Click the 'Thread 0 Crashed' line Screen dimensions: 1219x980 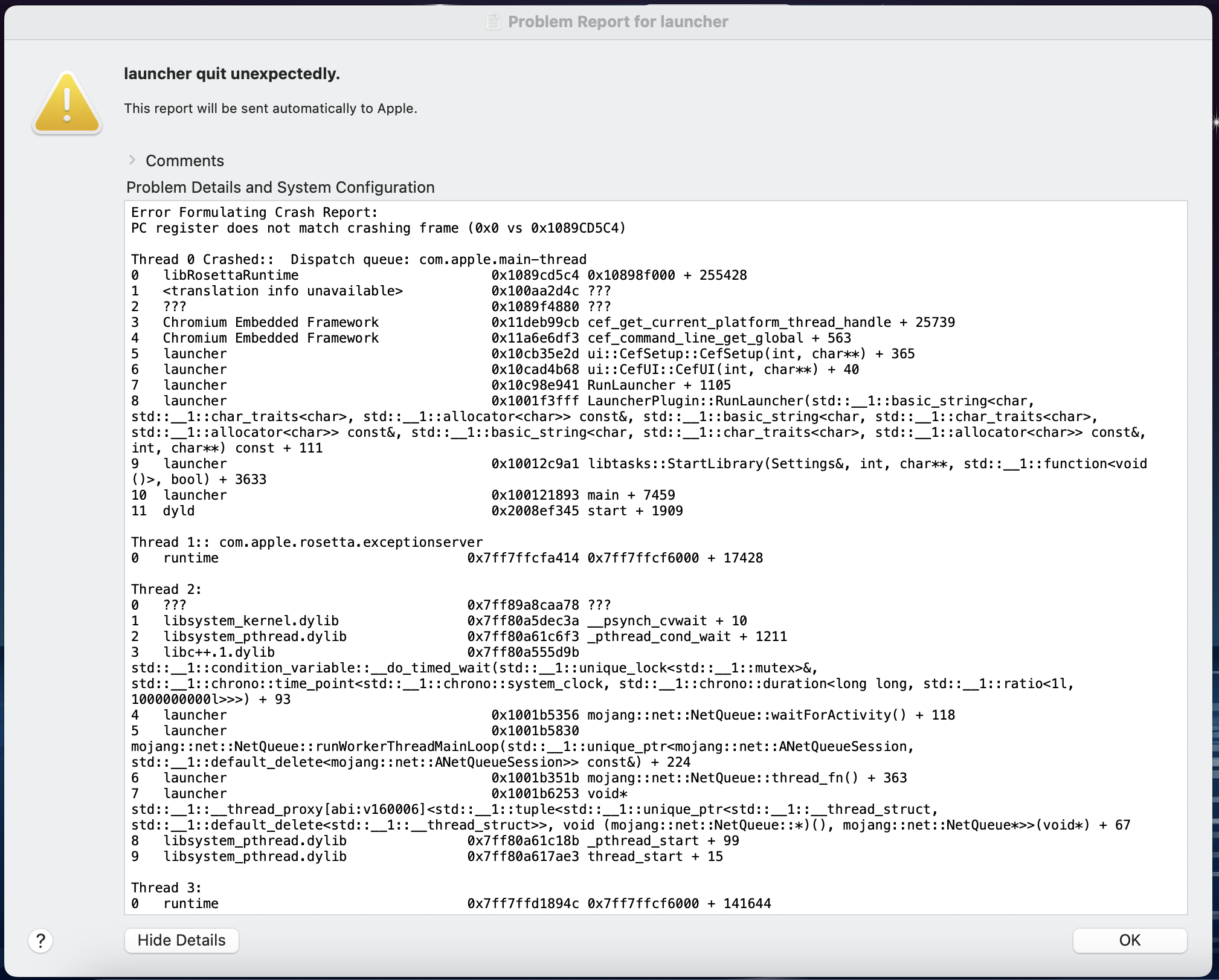click(358, 259)
